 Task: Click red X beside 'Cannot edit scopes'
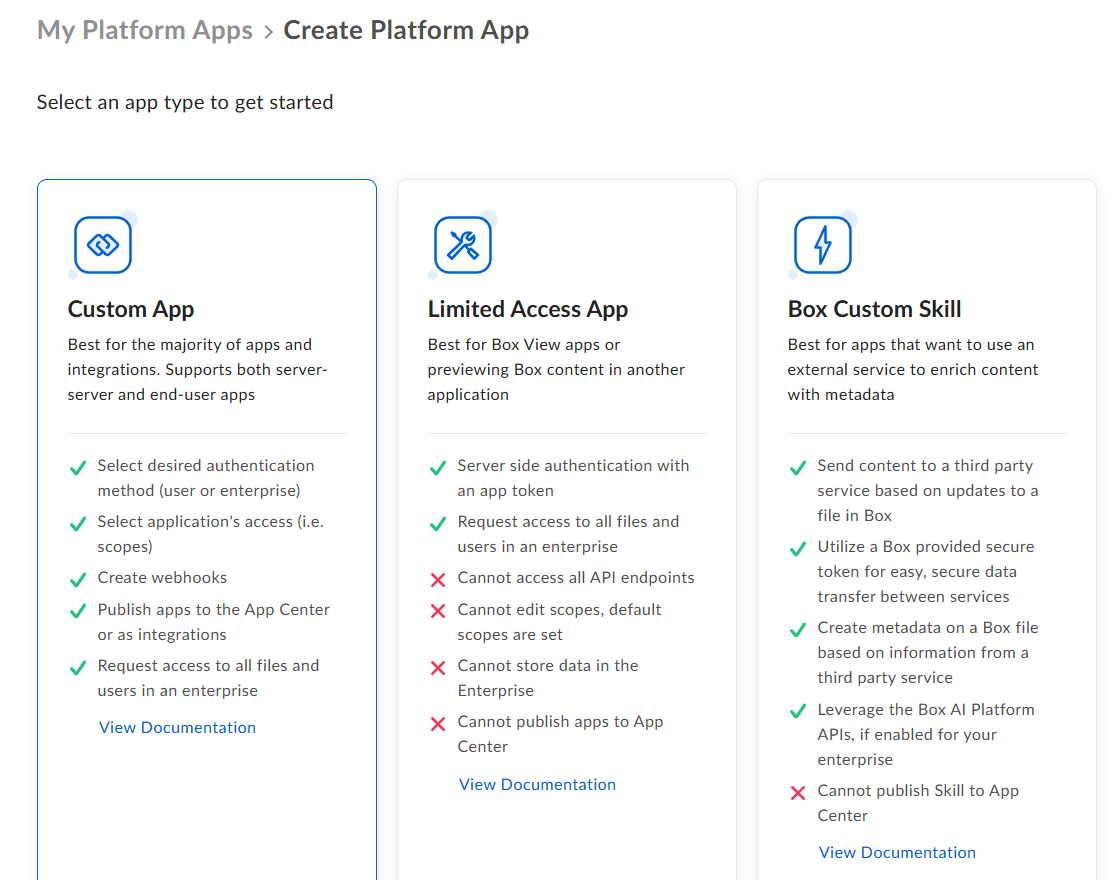439,611
